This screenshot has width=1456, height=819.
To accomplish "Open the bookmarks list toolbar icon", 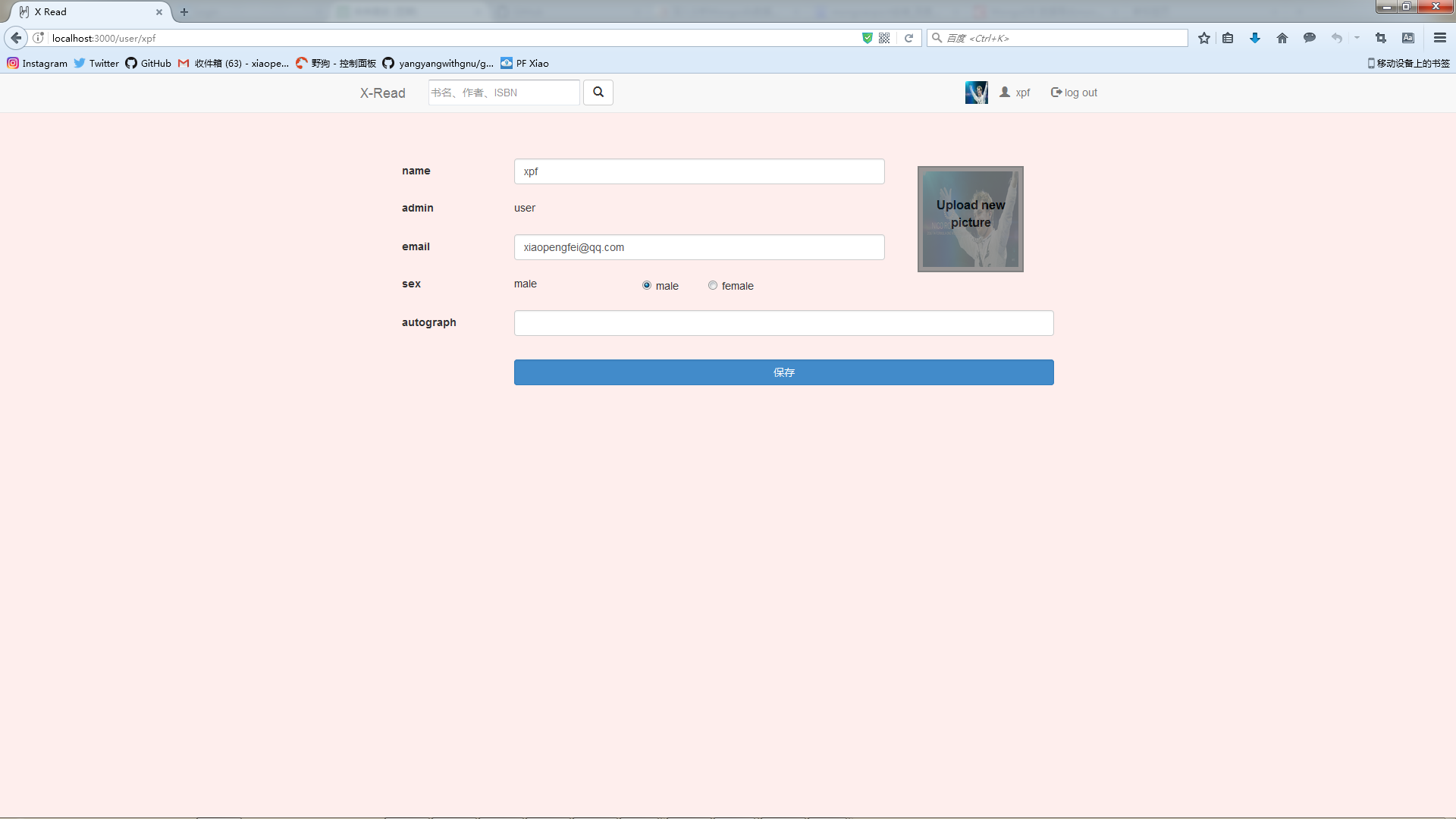I will 1228,38.
